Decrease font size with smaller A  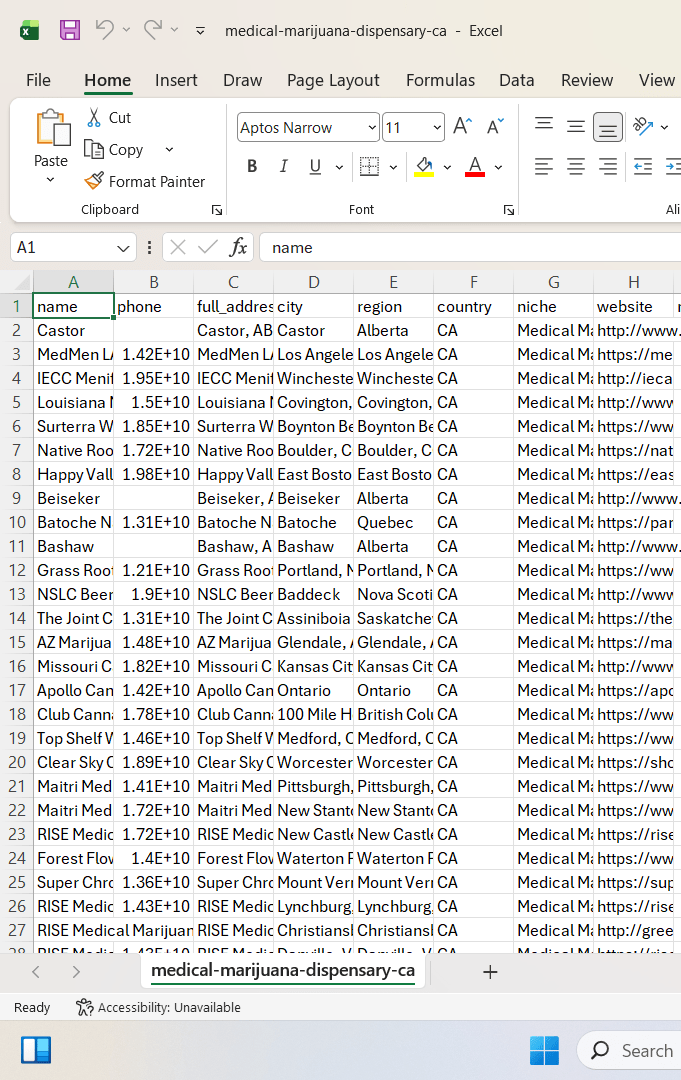pos(494,126)
